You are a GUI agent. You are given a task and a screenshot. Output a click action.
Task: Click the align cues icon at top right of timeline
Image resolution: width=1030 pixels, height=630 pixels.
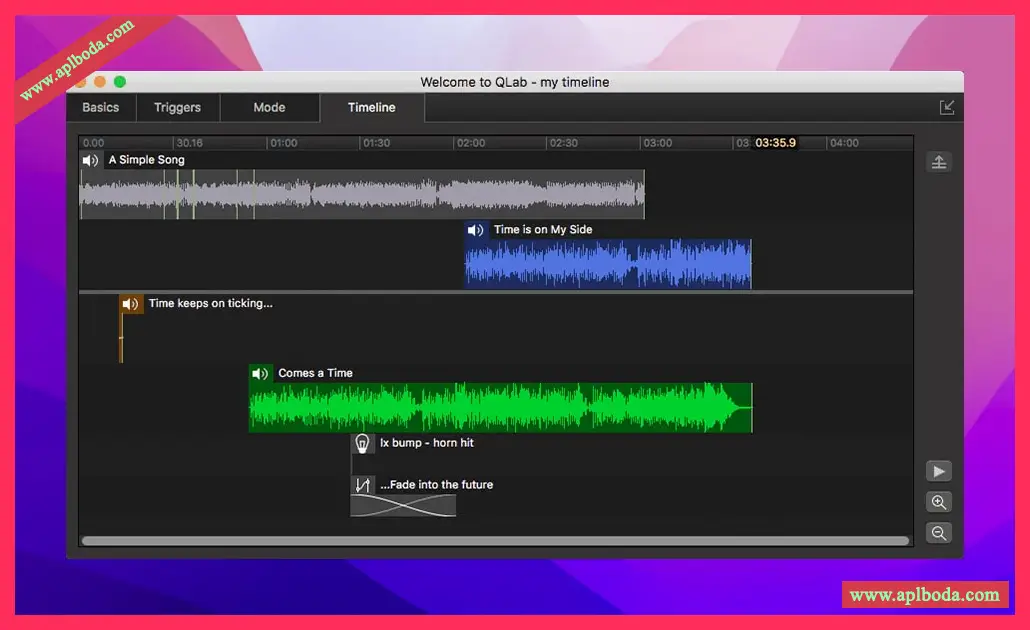point(938,162)
